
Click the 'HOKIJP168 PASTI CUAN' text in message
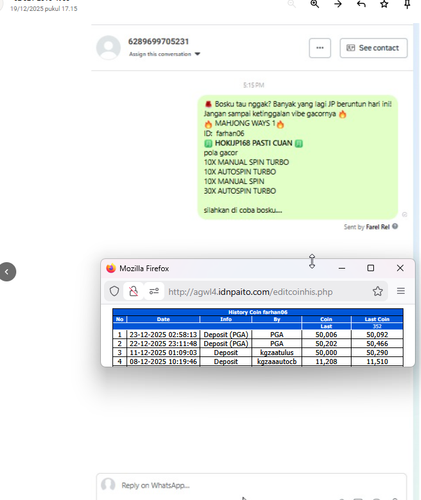click(x=253, y=143)
